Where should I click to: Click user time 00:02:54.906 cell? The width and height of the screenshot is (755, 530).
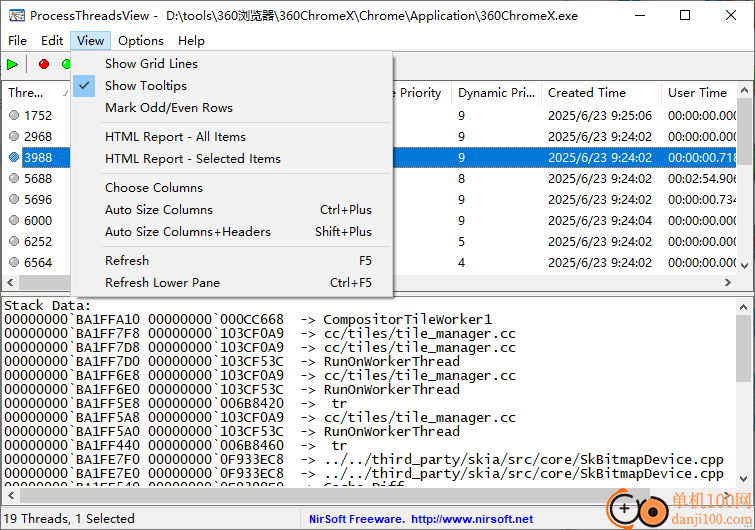[702, 179]
